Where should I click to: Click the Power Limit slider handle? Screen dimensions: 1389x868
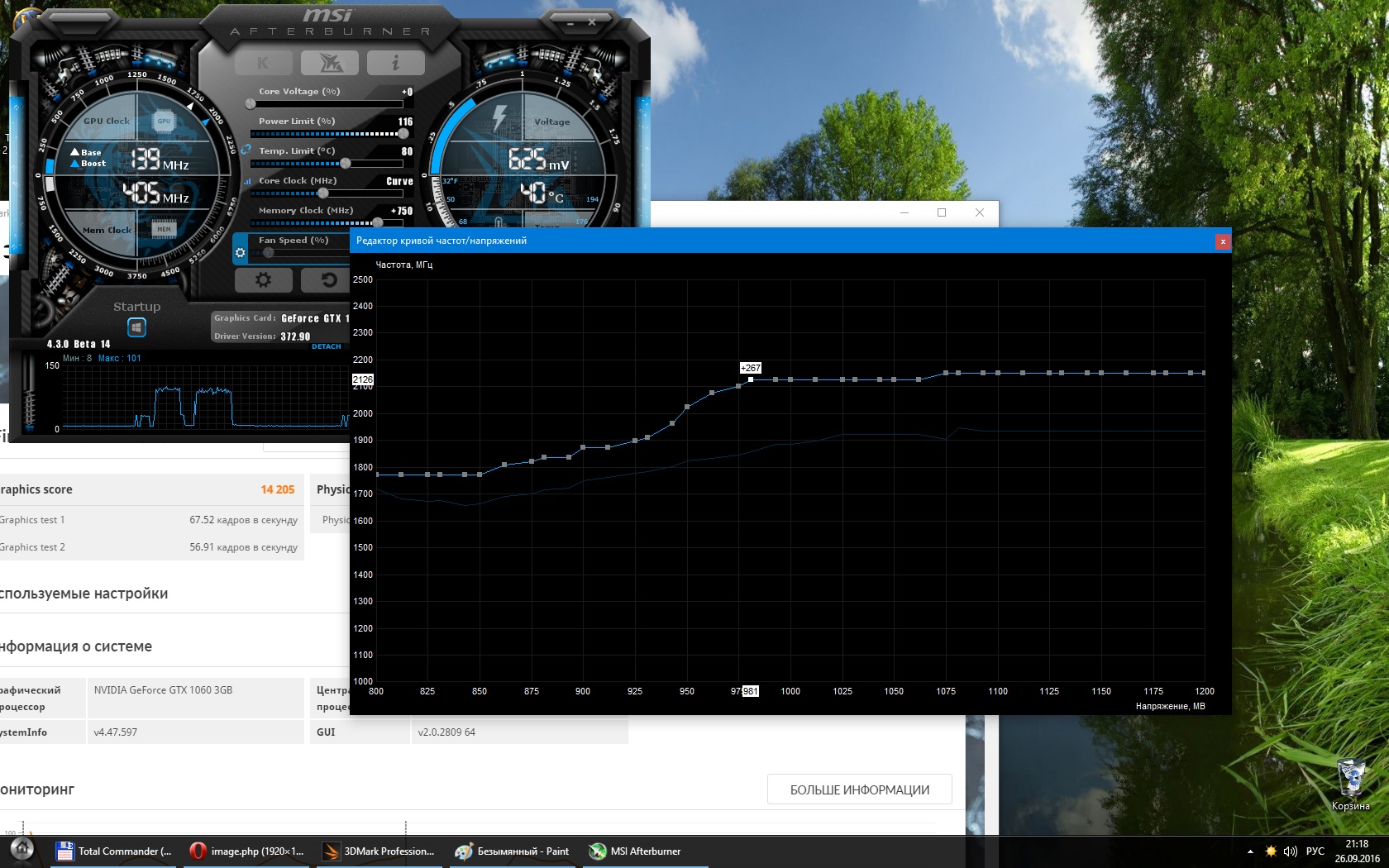pyautogui.click(x=403, y=134)
